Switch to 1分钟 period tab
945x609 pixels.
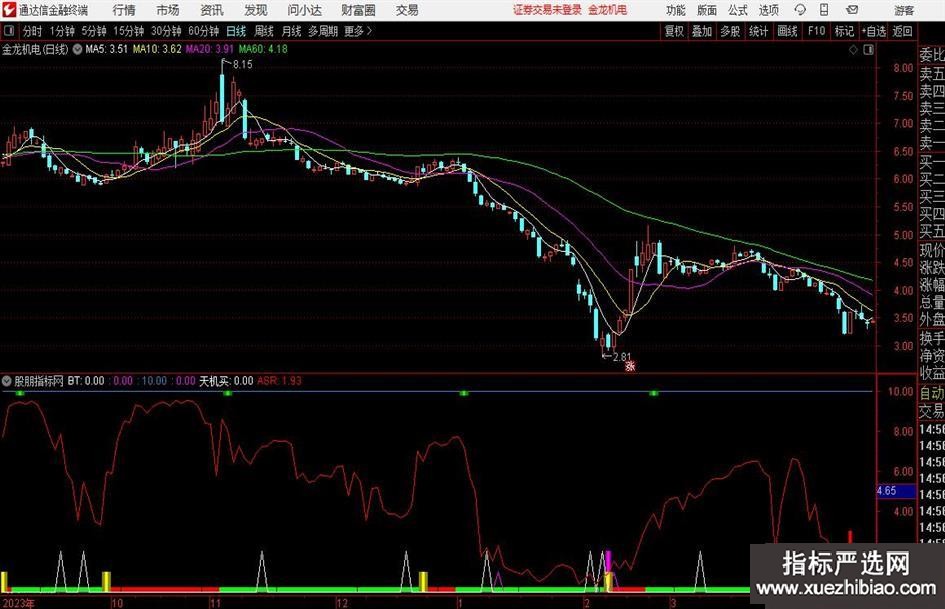click(62, 31)
